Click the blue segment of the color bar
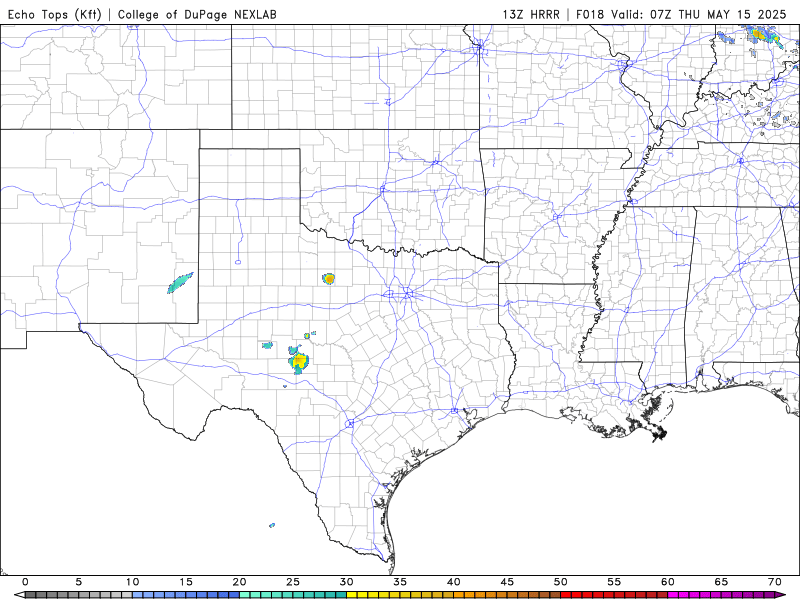Screen dimensions: 800x600 (x=186, y=595)
